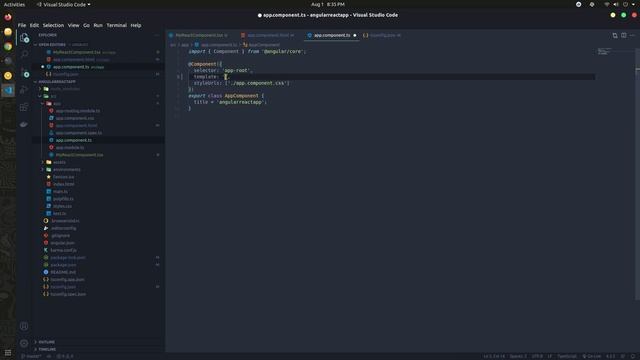
Task: Open the File menu
Action: pyautogui.click(x=22, y=25)
